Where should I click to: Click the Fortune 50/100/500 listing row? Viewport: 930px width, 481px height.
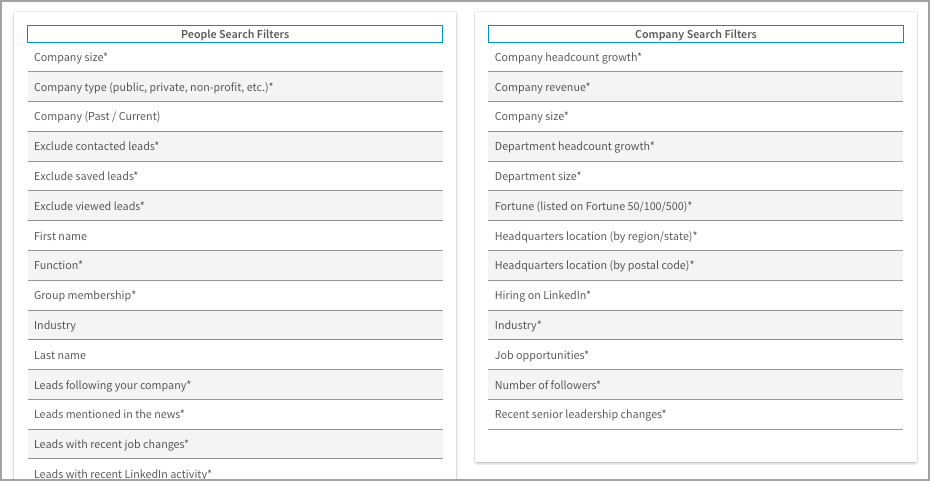[x=593, y=206]
